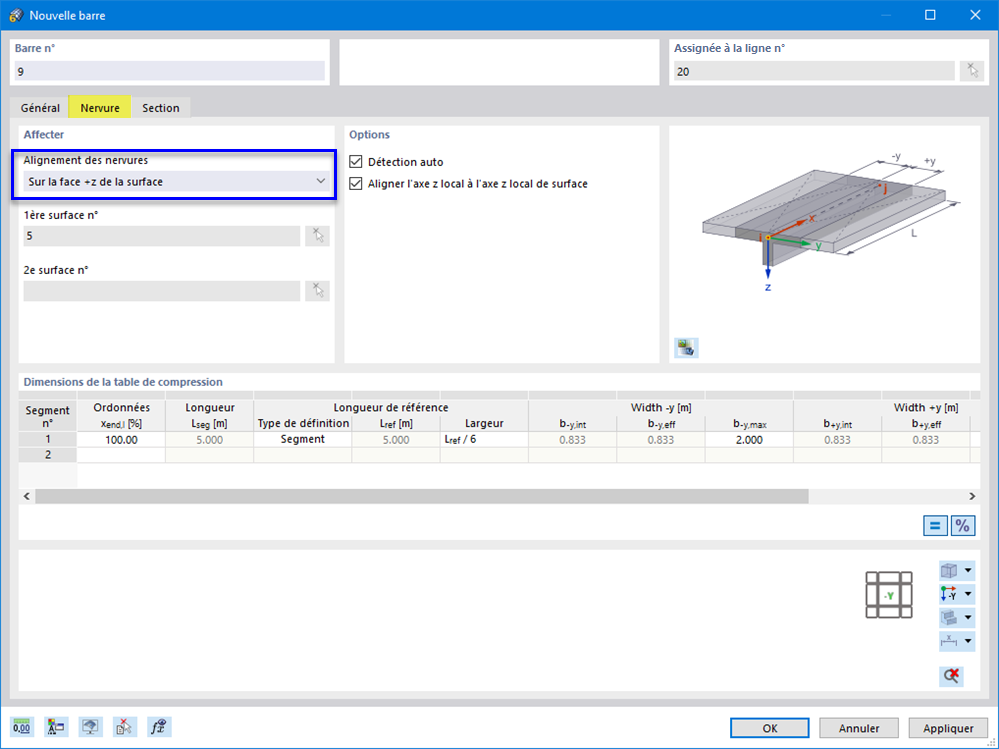Expand dimension display dropdown arrow
The image size is (999, 749).
968,641
